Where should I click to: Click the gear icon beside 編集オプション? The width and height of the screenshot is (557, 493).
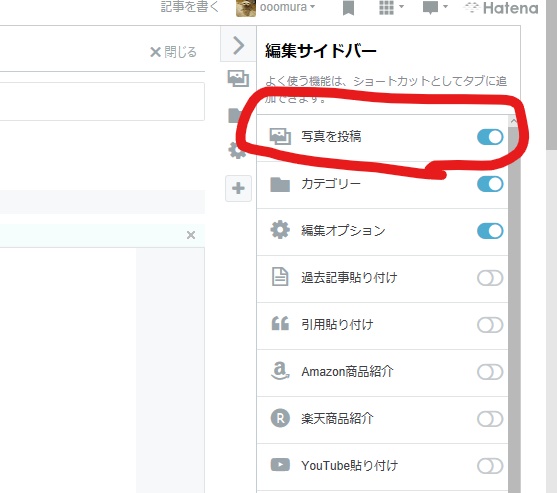click(x=280, y=230)
